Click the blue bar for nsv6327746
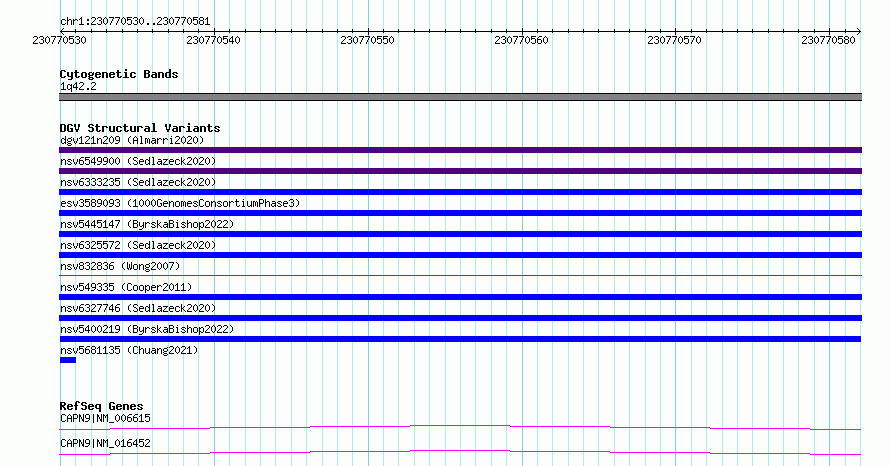The height and width of the screenshot is (466, 890). point(460,318)
